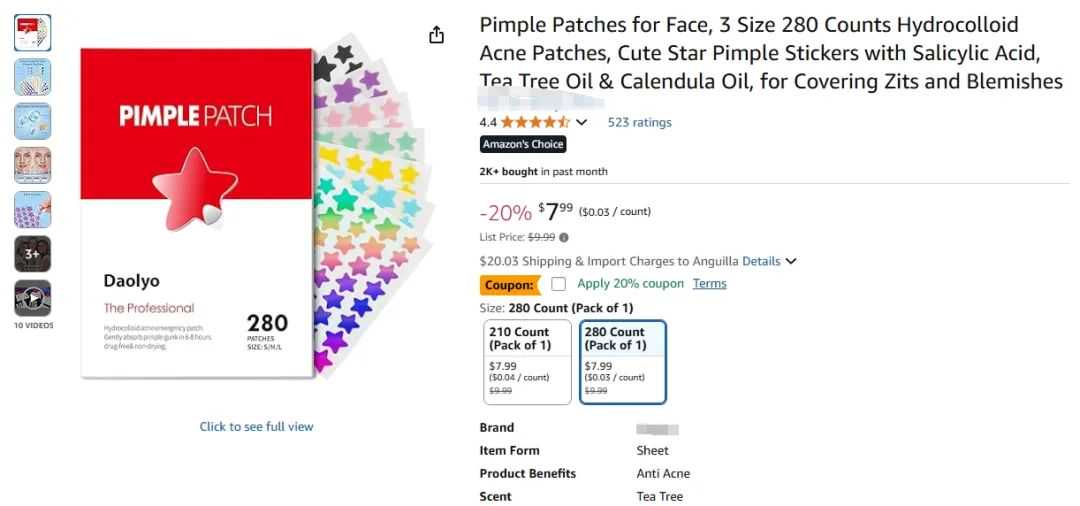This screenshot has width=1080, height=506.
Task: Click the star rating icons
Action: point(535,122)
